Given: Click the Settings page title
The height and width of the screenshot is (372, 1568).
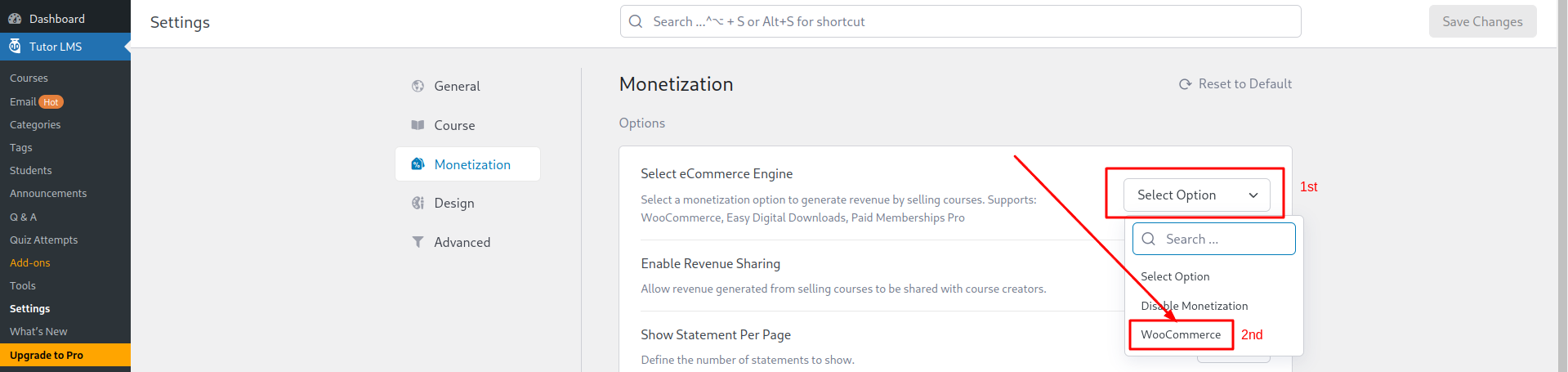Looking at the screenshot, I should coord(180,22).
